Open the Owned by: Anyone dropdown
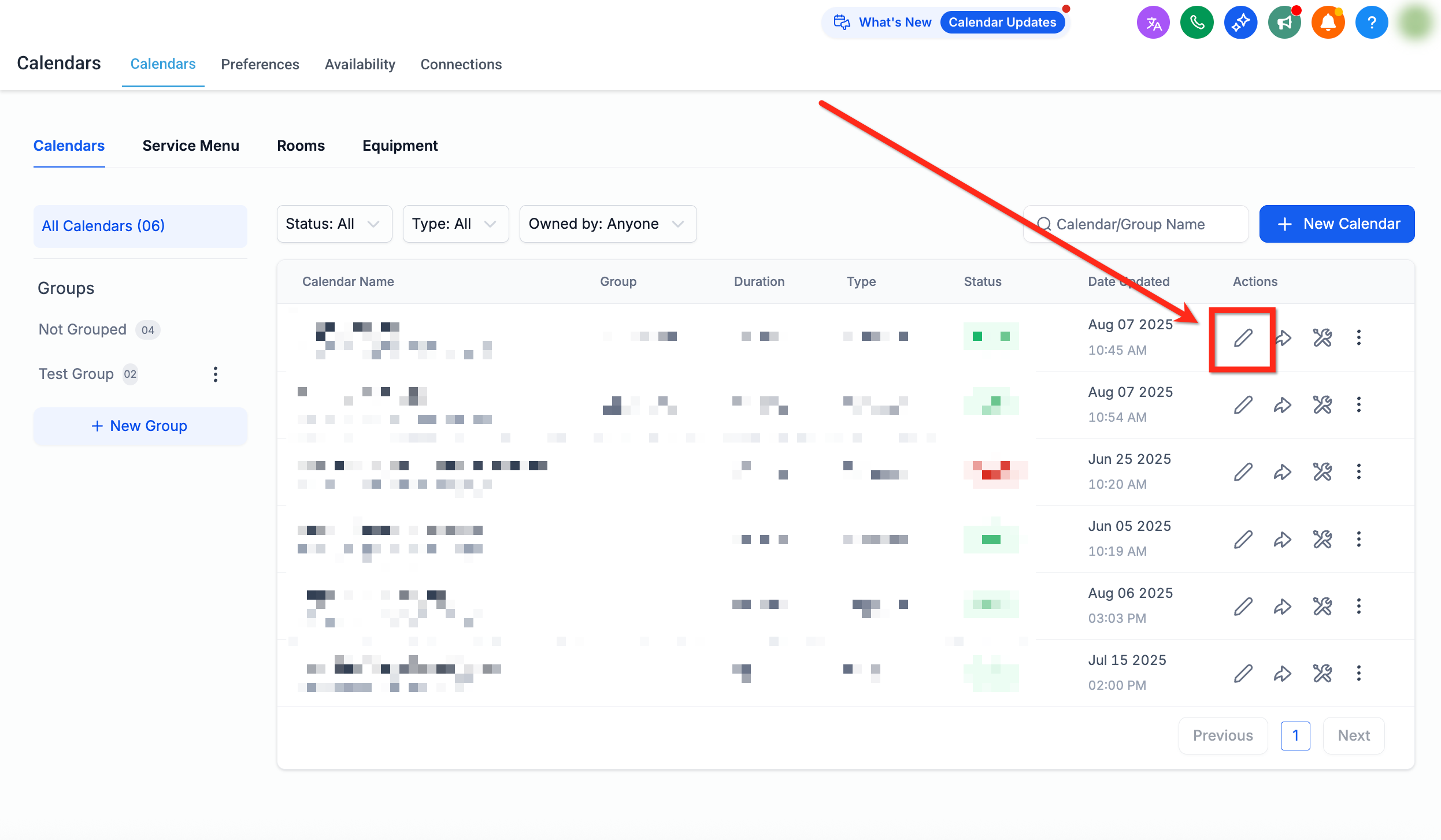Screen dimensions: 1441x840 coord(607,224)
